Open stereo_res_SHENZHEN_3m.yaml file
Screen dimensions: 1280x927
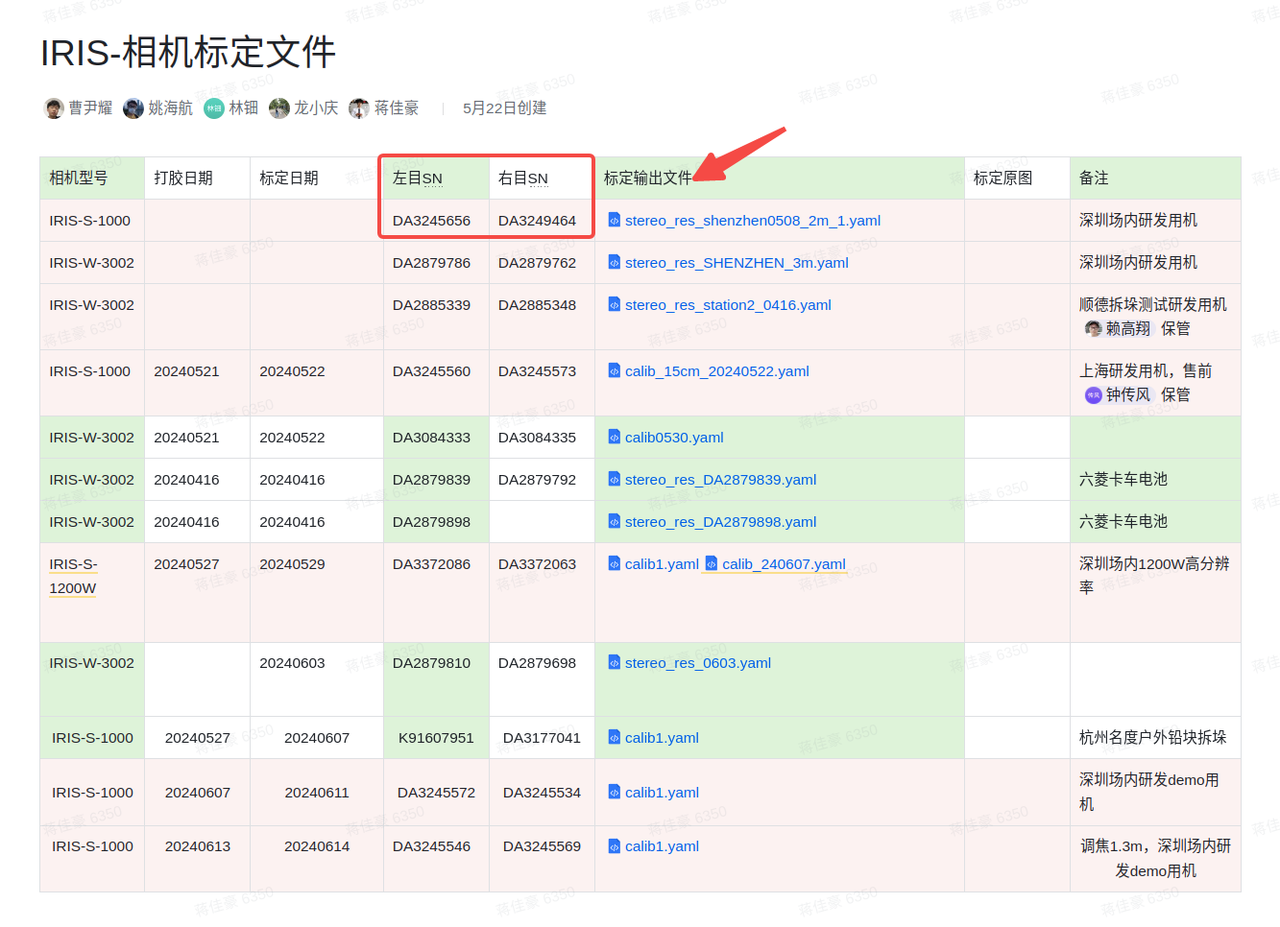(736, 262)
